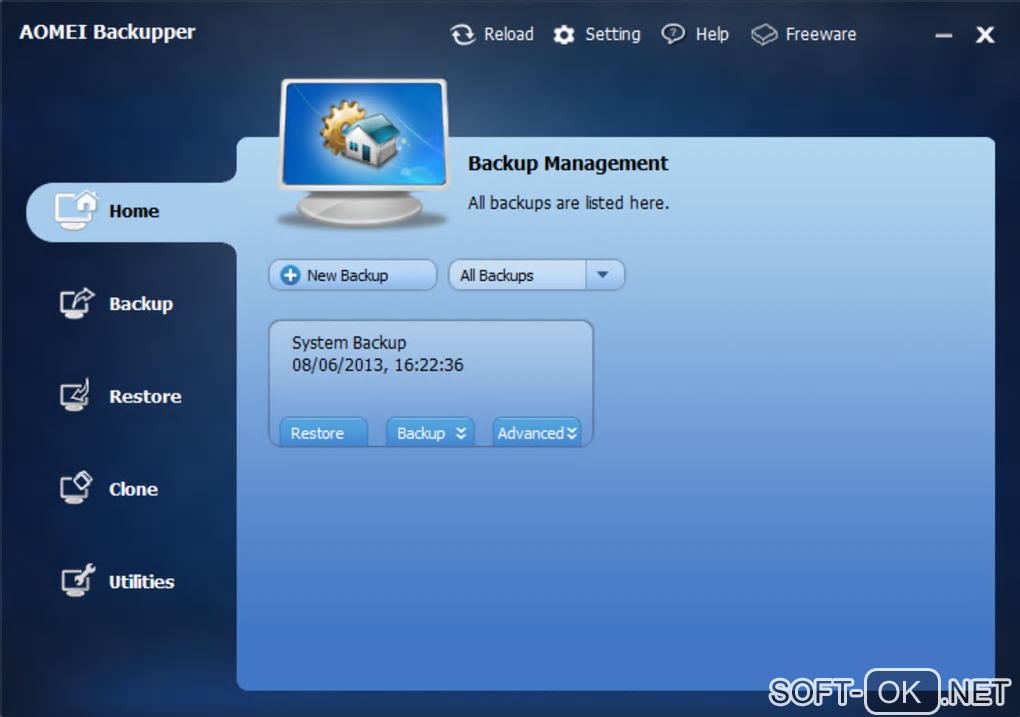This screenshot has height=717, width=1020.
Task: Click the Reload circular arrows icon
Action: [463, 34]
